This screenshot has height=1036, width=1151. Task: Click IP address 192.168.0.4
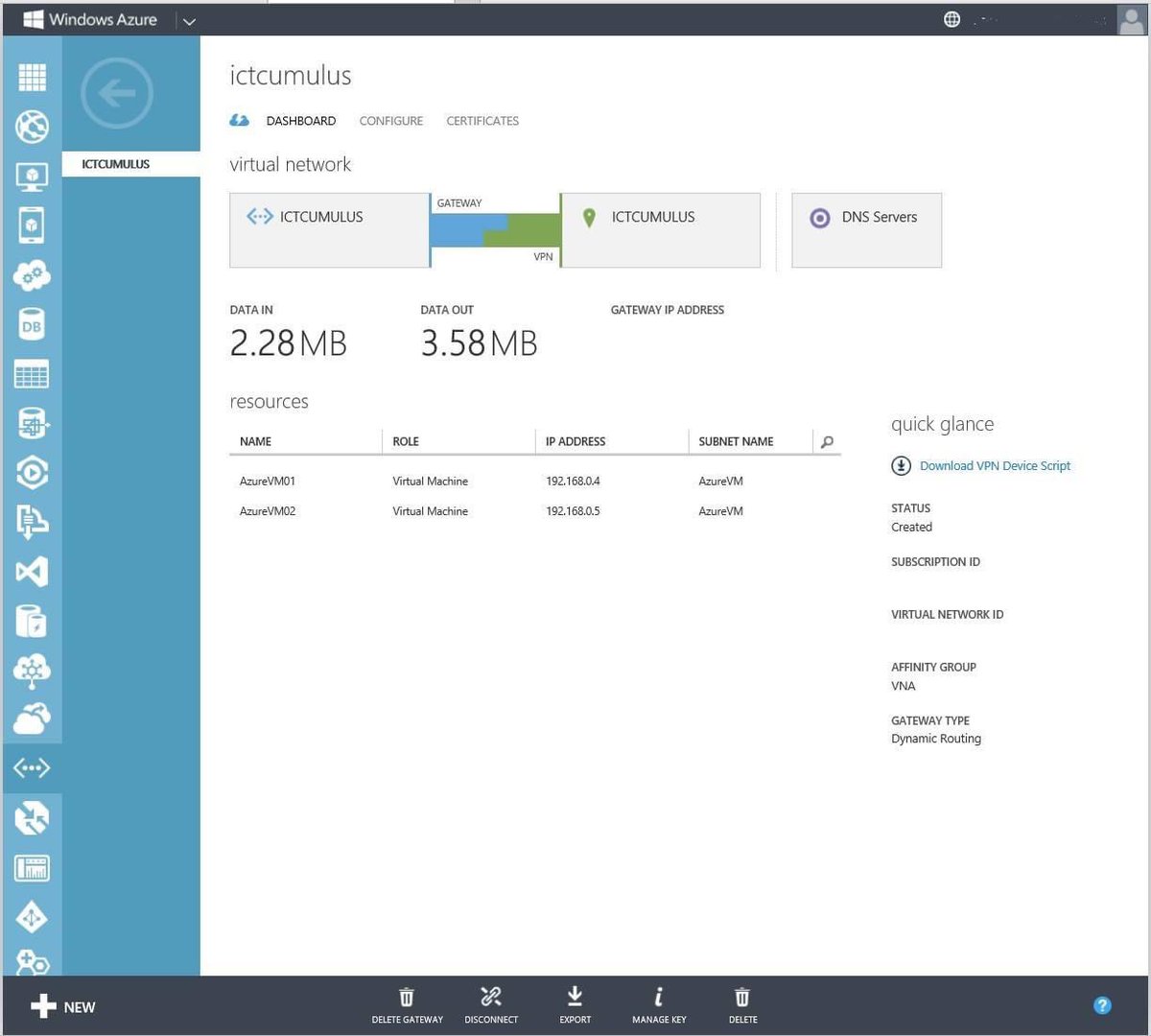pos(573,482)
